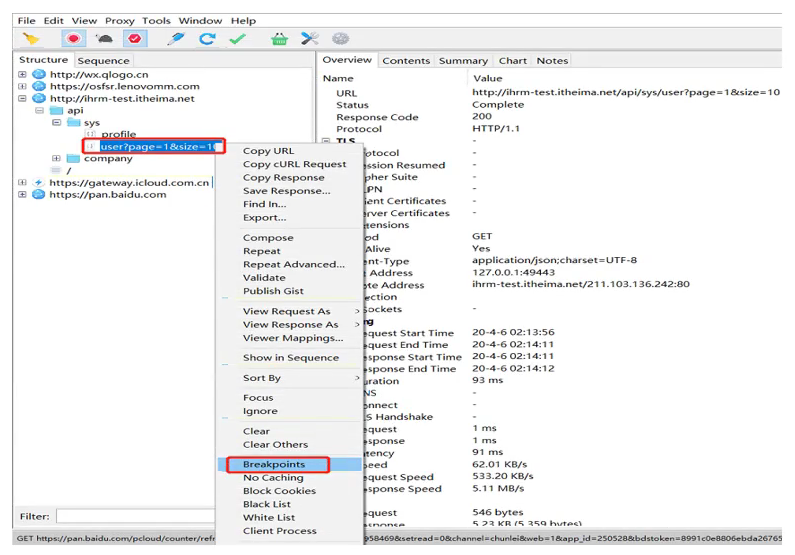Select the Contents tab
795x555 pixels.
[406, 61]
